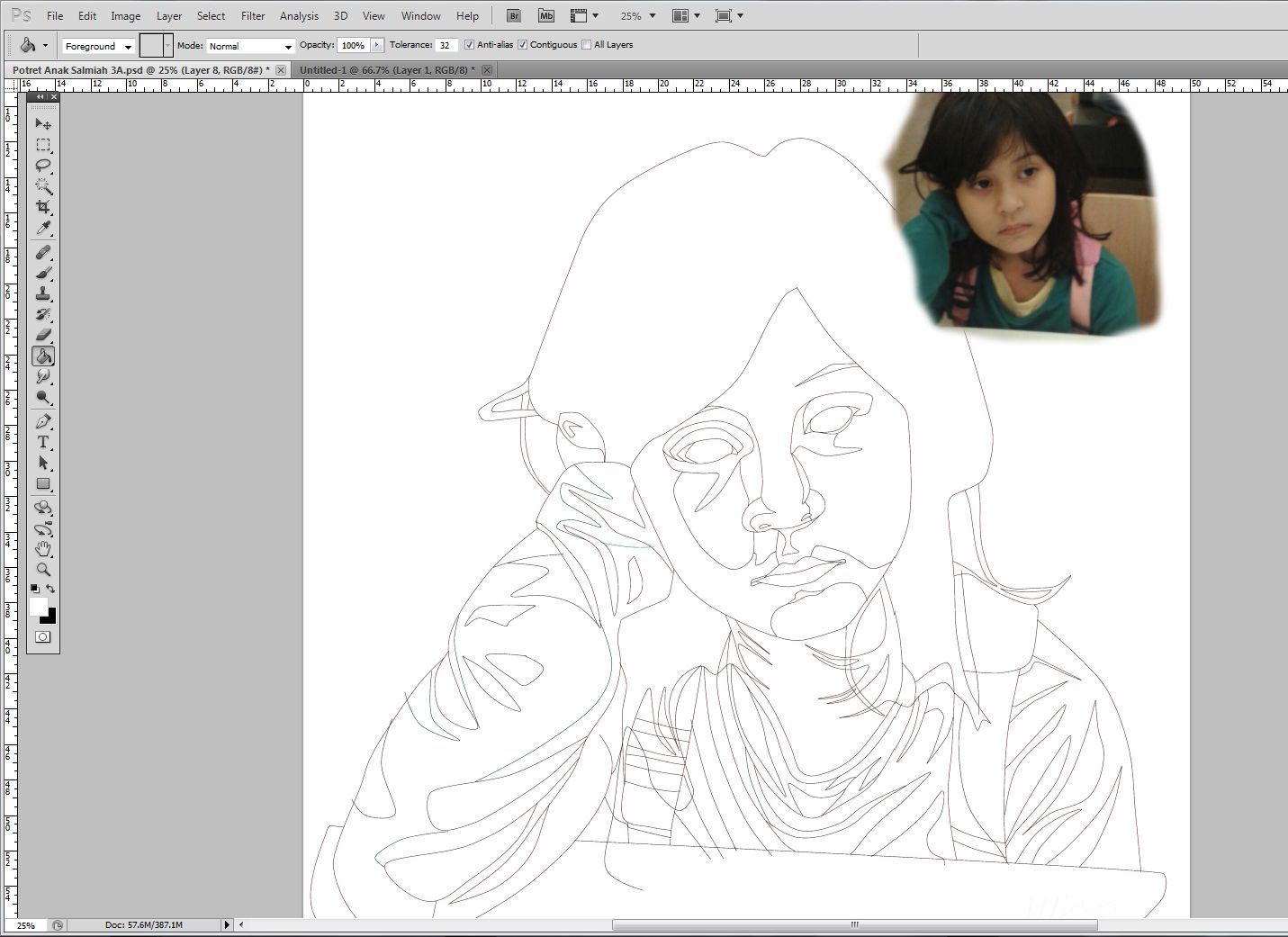Select the Eraser tool
This screenshot has height=937, width=1288.
click(x=43, y=336)
